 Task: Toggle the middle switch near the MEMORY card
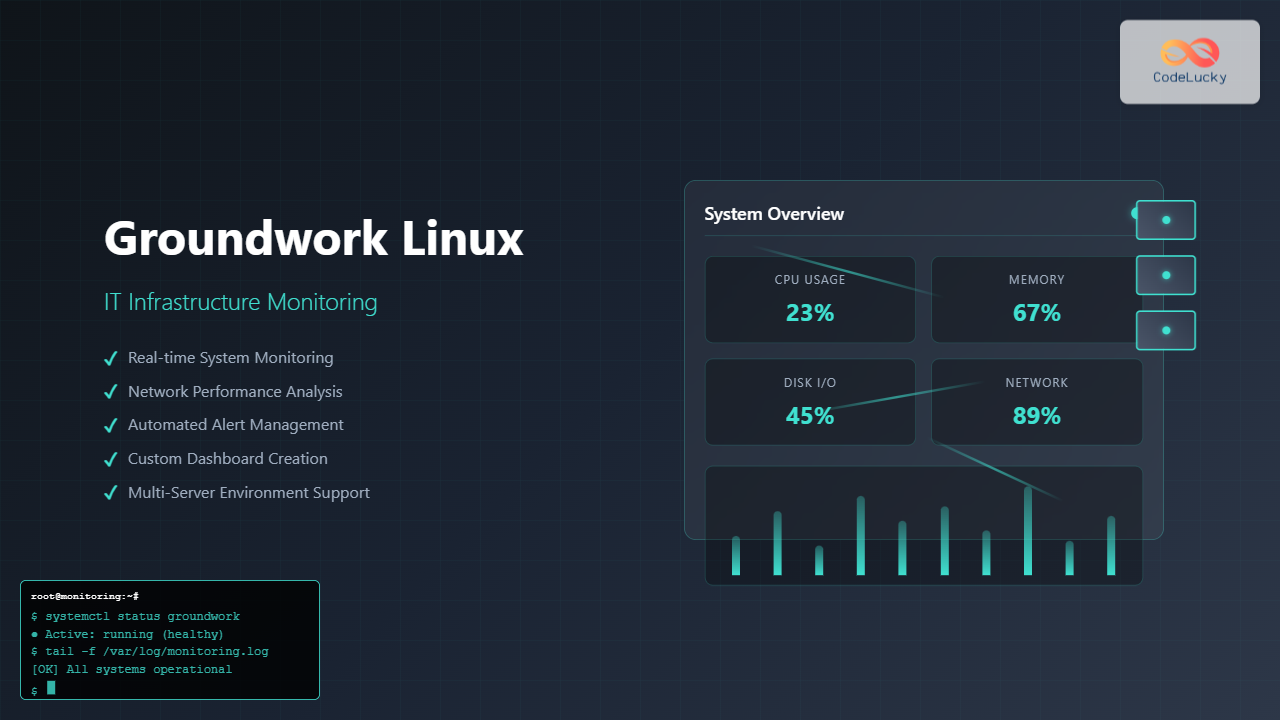click(x=1165, y=275)
